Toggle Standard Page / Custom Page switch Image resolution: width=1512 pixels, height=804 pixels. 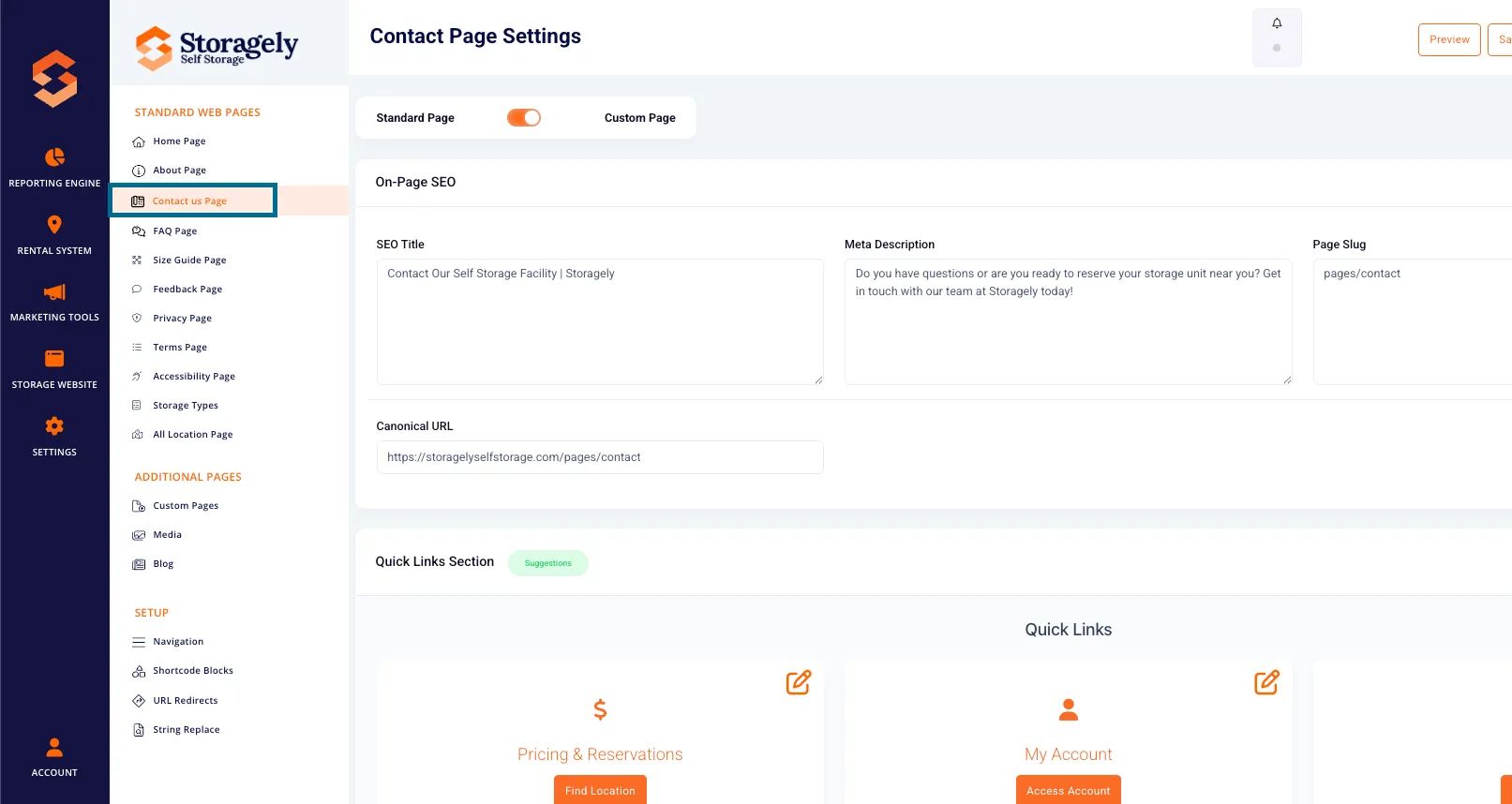[x=524, y=118]
